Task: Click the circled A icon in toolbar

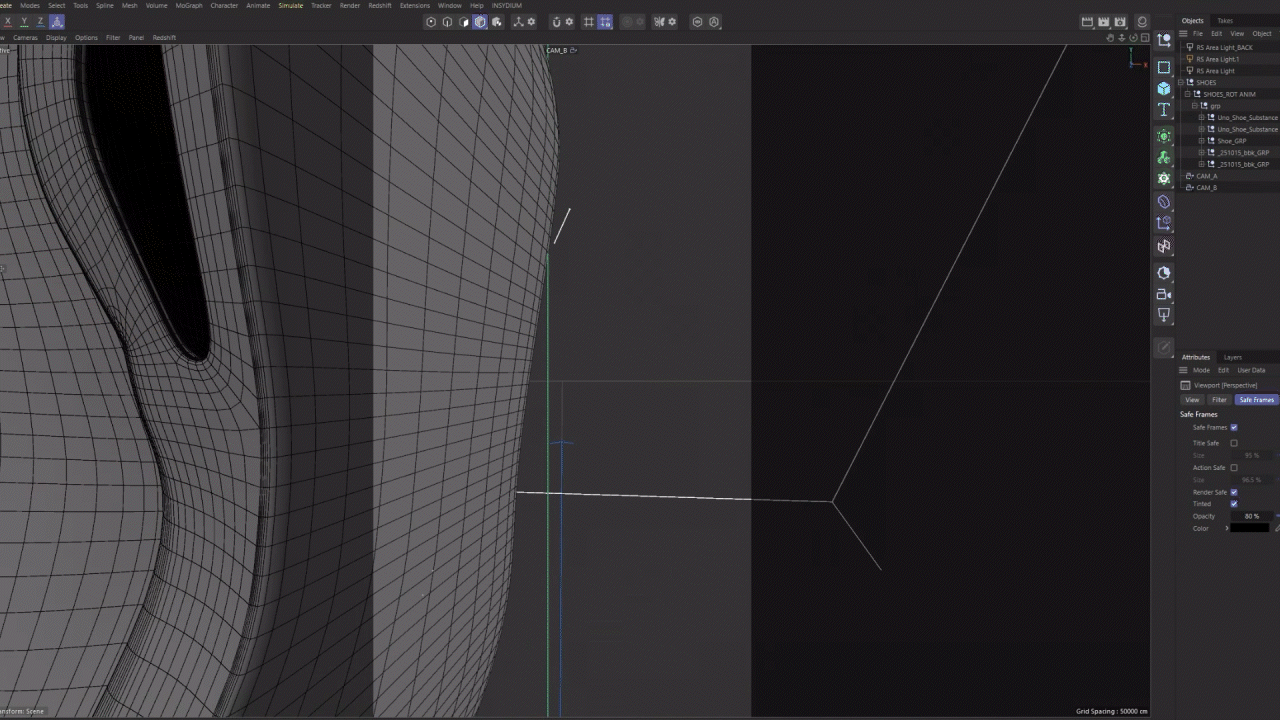Action: pyautogui.click(x=714, y=22)
